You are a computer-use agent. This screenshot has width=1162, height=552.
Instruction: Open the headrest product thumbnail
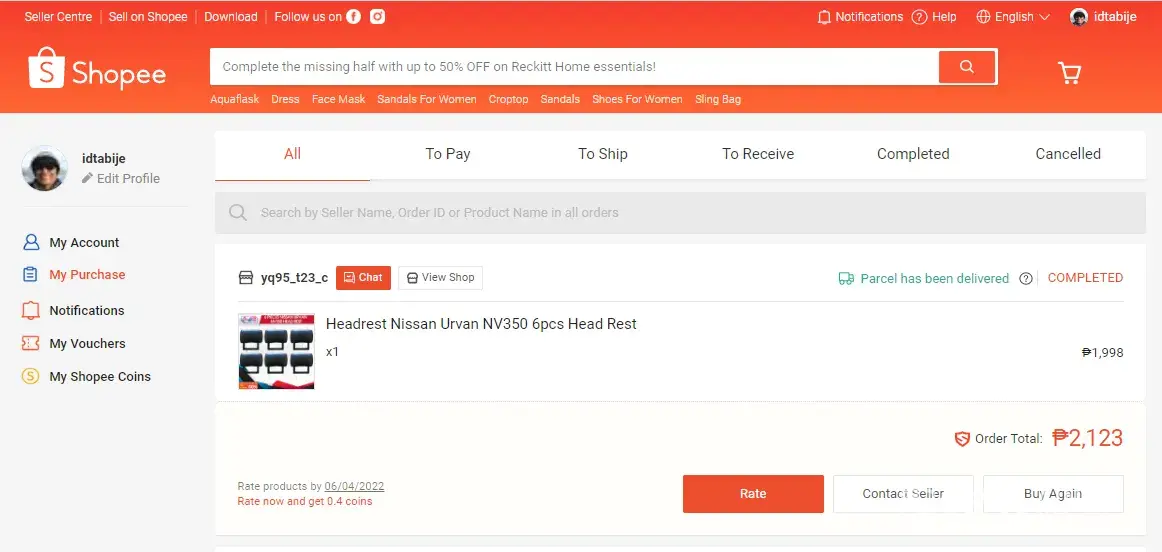point(276,351)
